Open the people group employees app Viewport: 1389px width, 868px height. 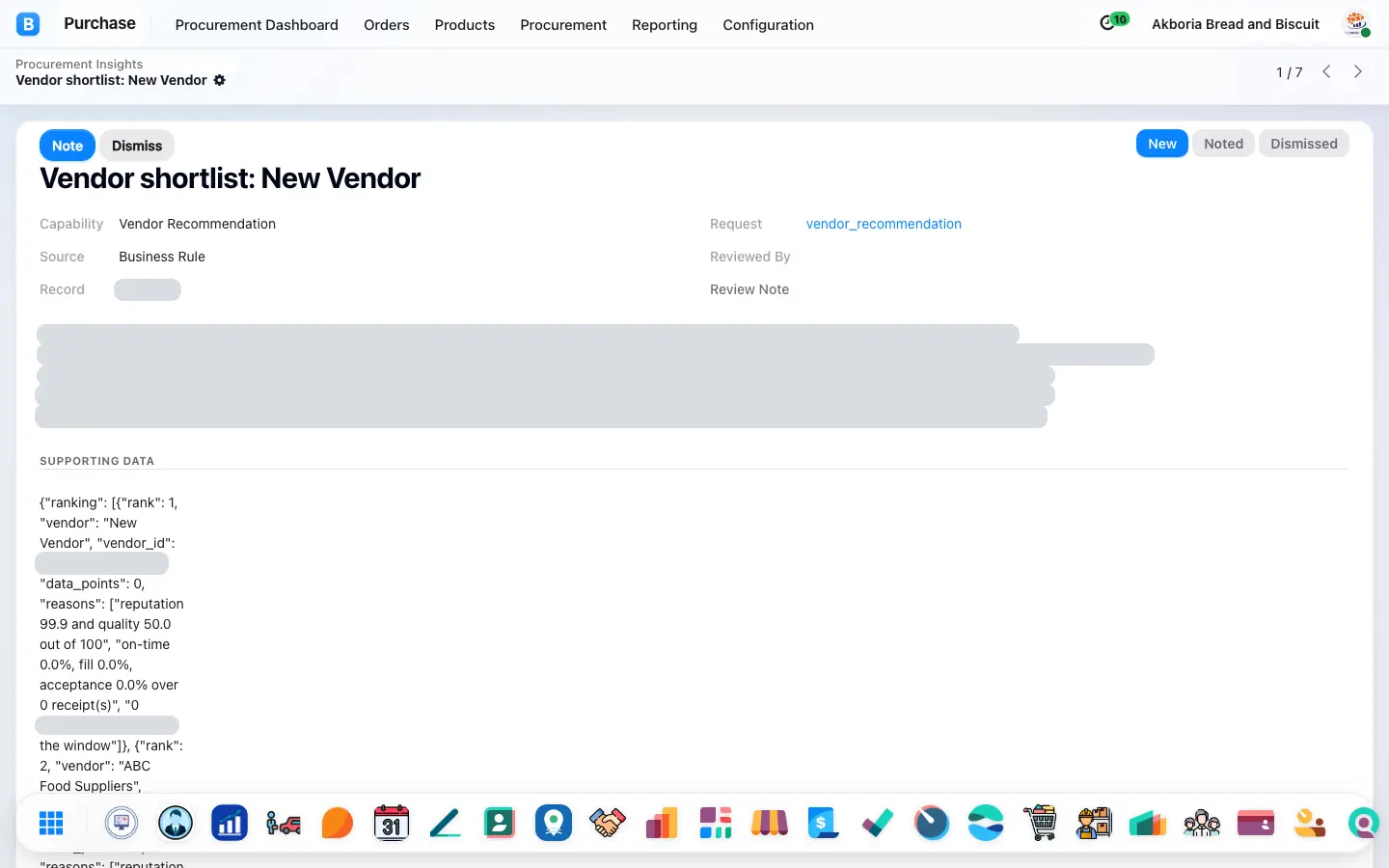(1202, 823)
